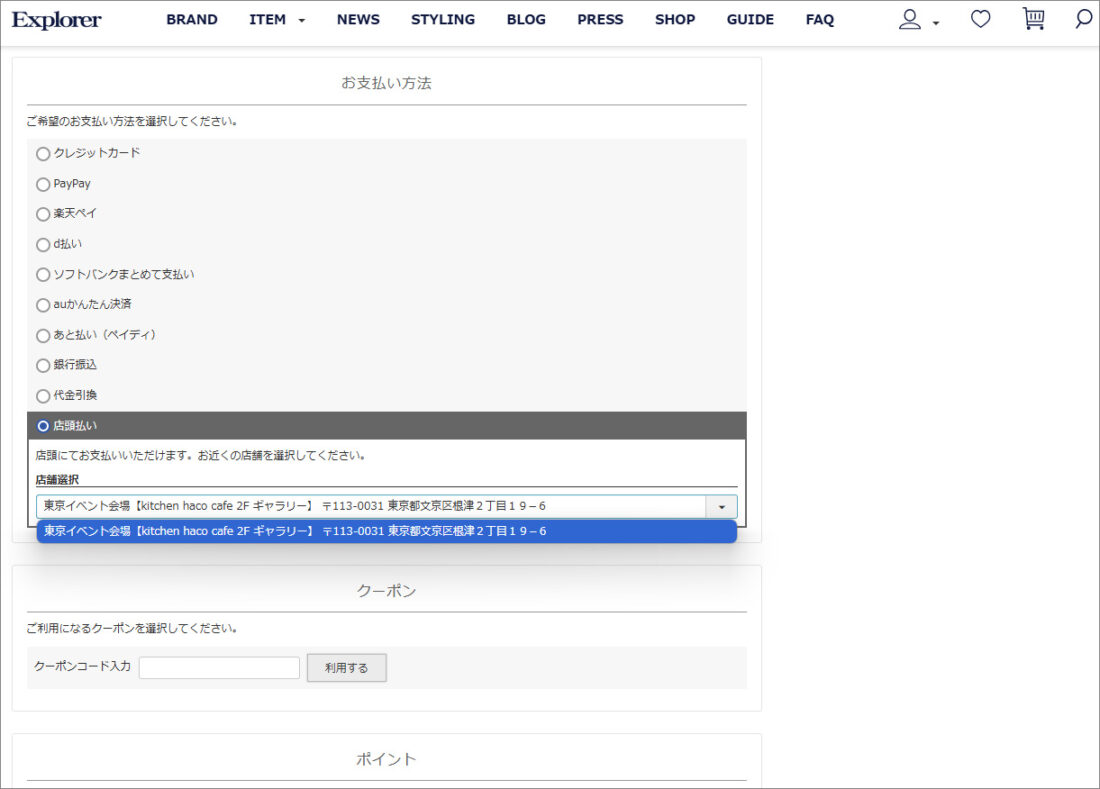
Task: Click the store select dropdown arrow
Action: pos(721,506)
